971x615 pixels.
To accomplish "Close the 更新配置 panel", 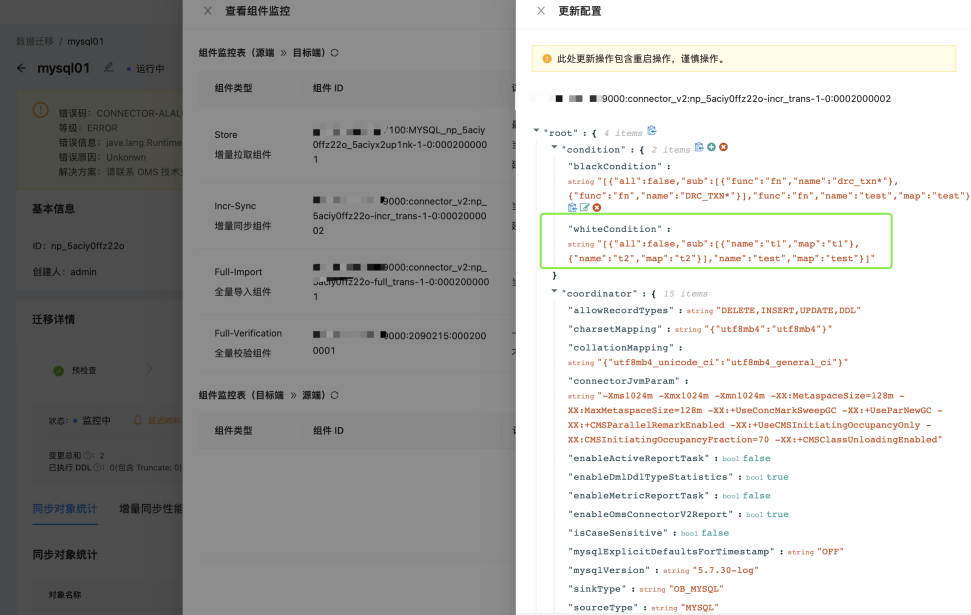I will click(x=541, y=11).
